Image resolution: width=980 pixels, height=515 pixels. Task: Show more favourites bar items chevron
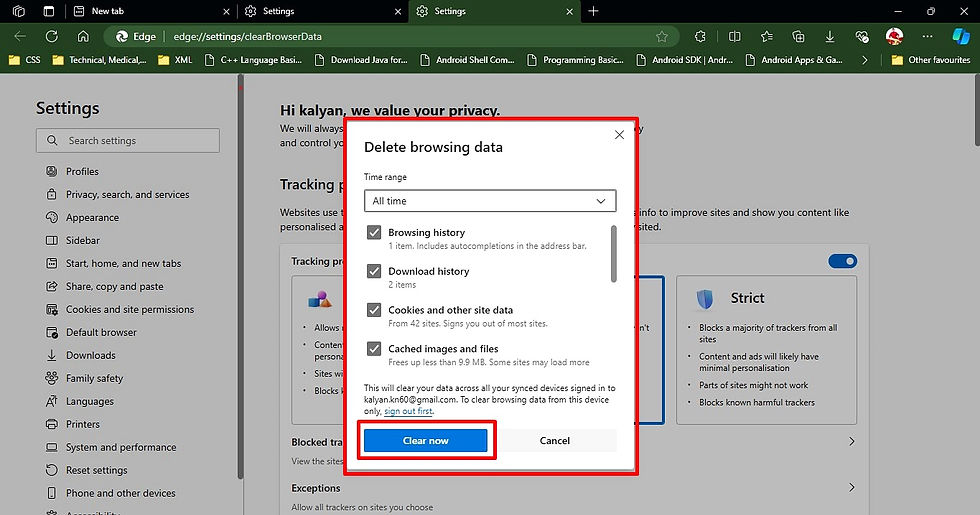click(864, 60)
